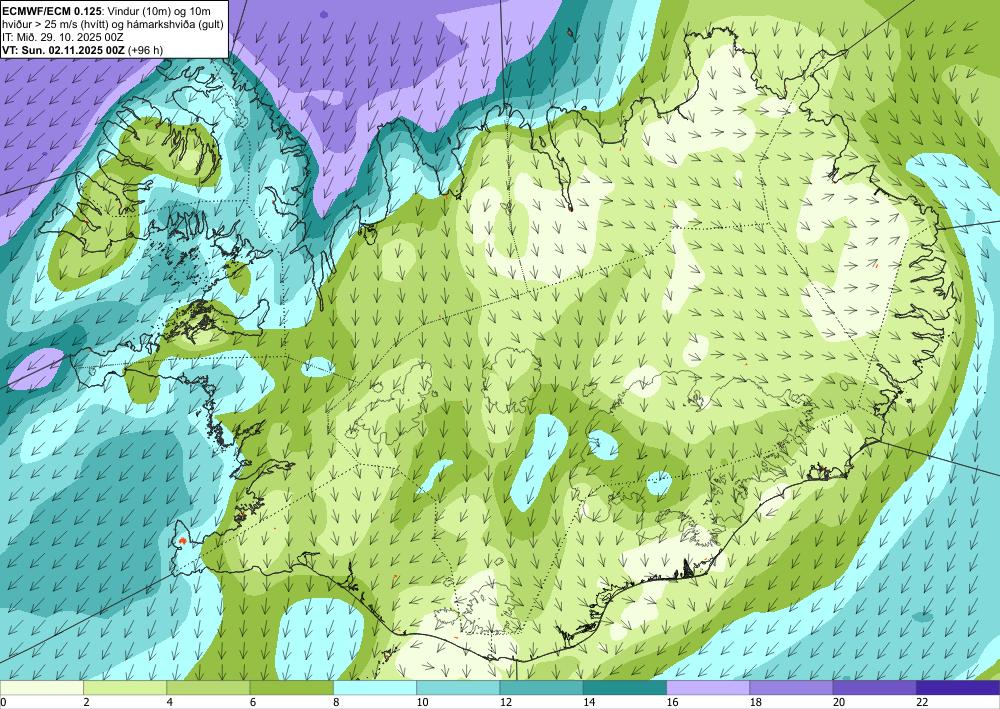Click the scale label "6"

tap(253, 703)
